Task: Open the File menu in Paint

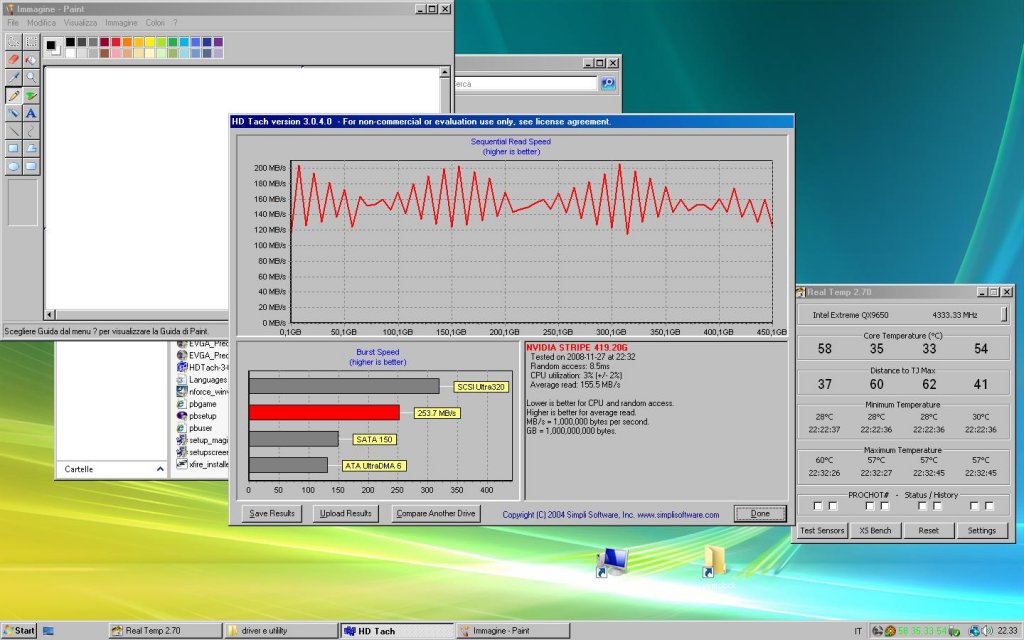Action: 13,23
